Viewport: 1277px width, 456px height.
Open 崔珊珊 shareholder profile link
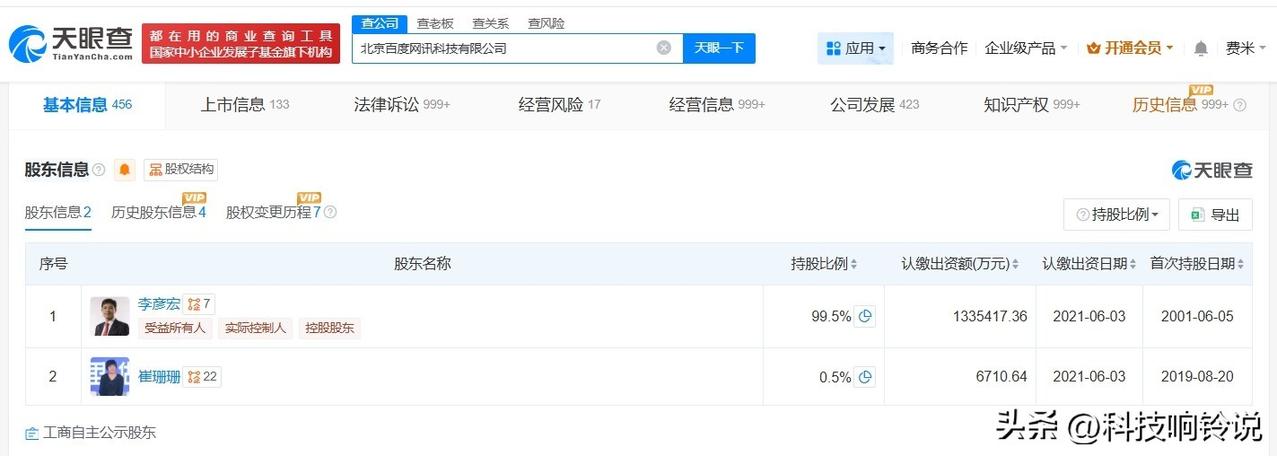pos(159,376)
